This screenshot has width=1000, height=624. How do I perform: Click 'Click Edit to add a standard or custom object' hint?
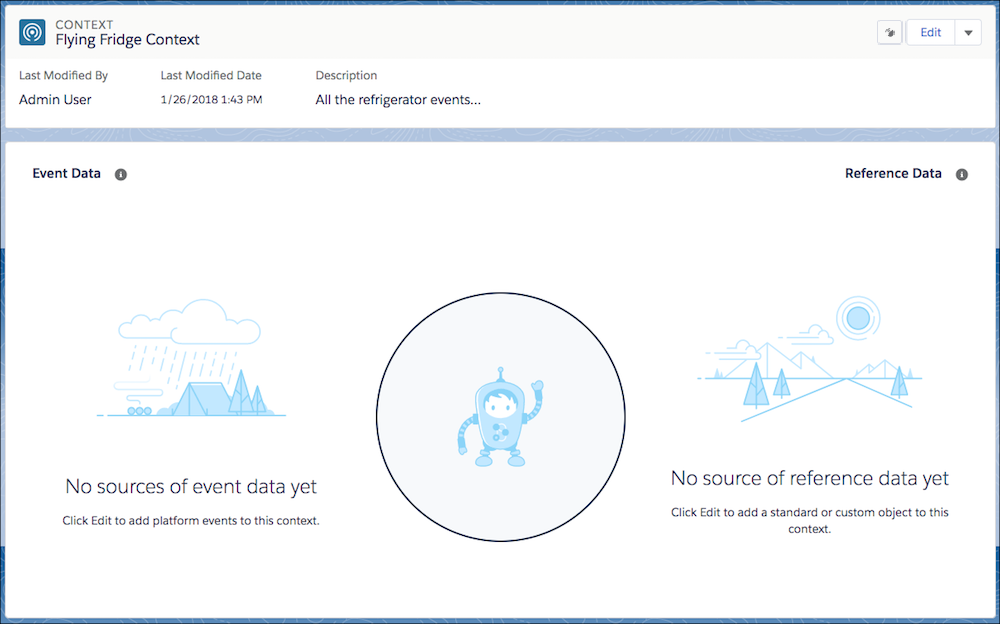809,521
